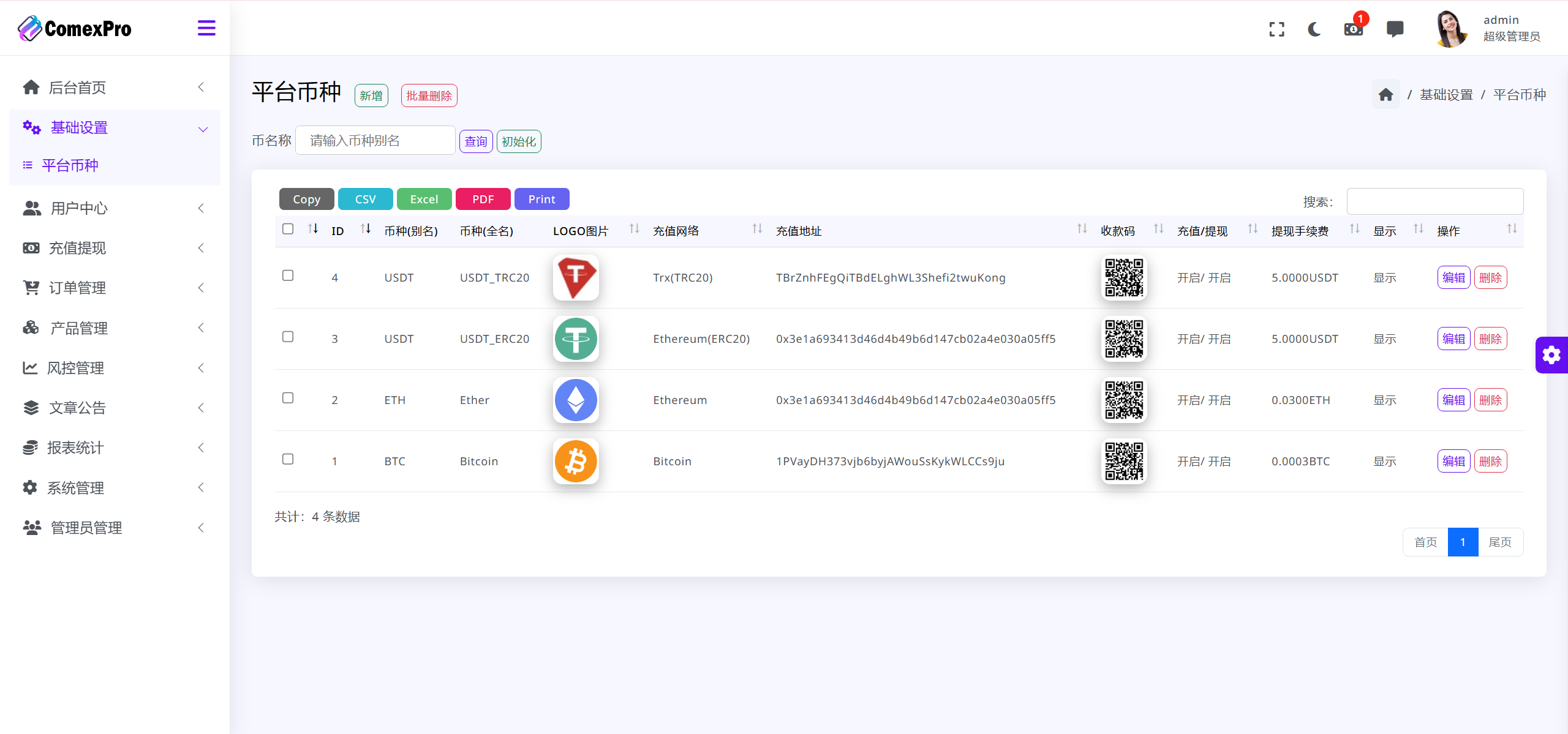The image size is (1568, 734).
Task: View QR code for Ether row
Action: (1124, 400)
